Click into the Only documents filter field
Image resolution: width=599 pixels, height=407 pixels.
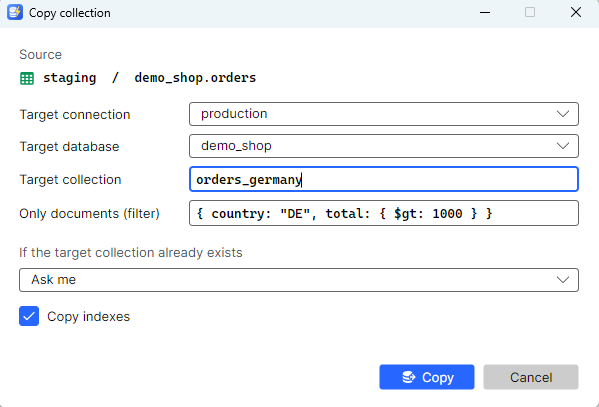coord(384,213)
